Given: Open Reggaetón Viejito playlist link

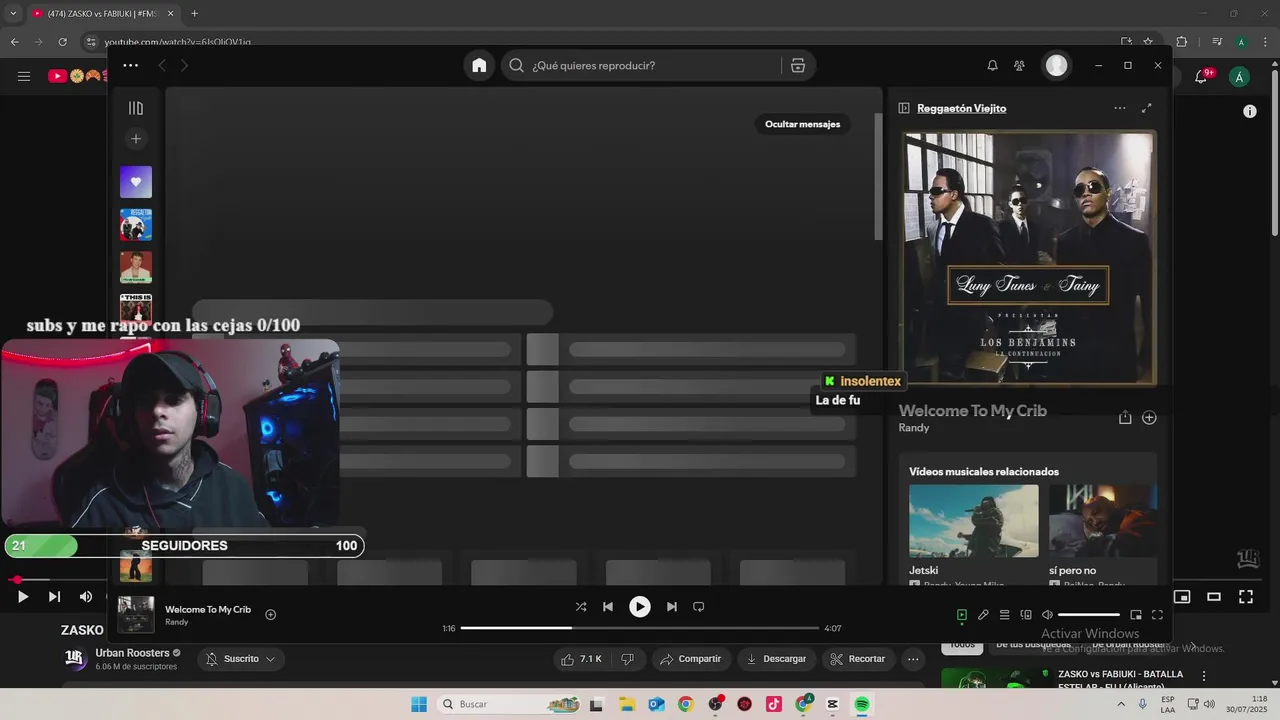Looking at the screenshot, I should tap(962, 108).
